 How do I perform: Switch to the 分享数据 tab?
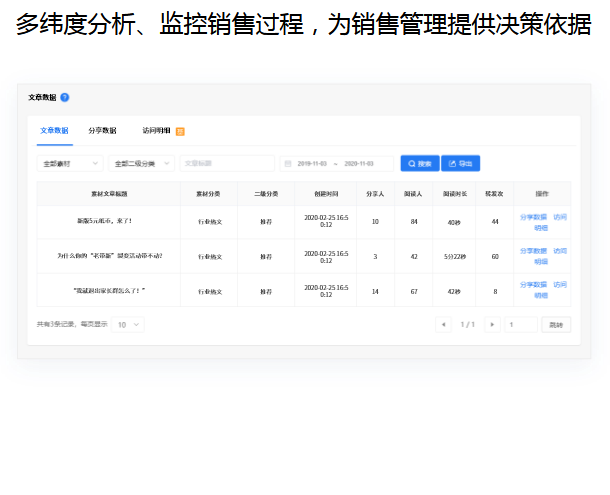102,130
